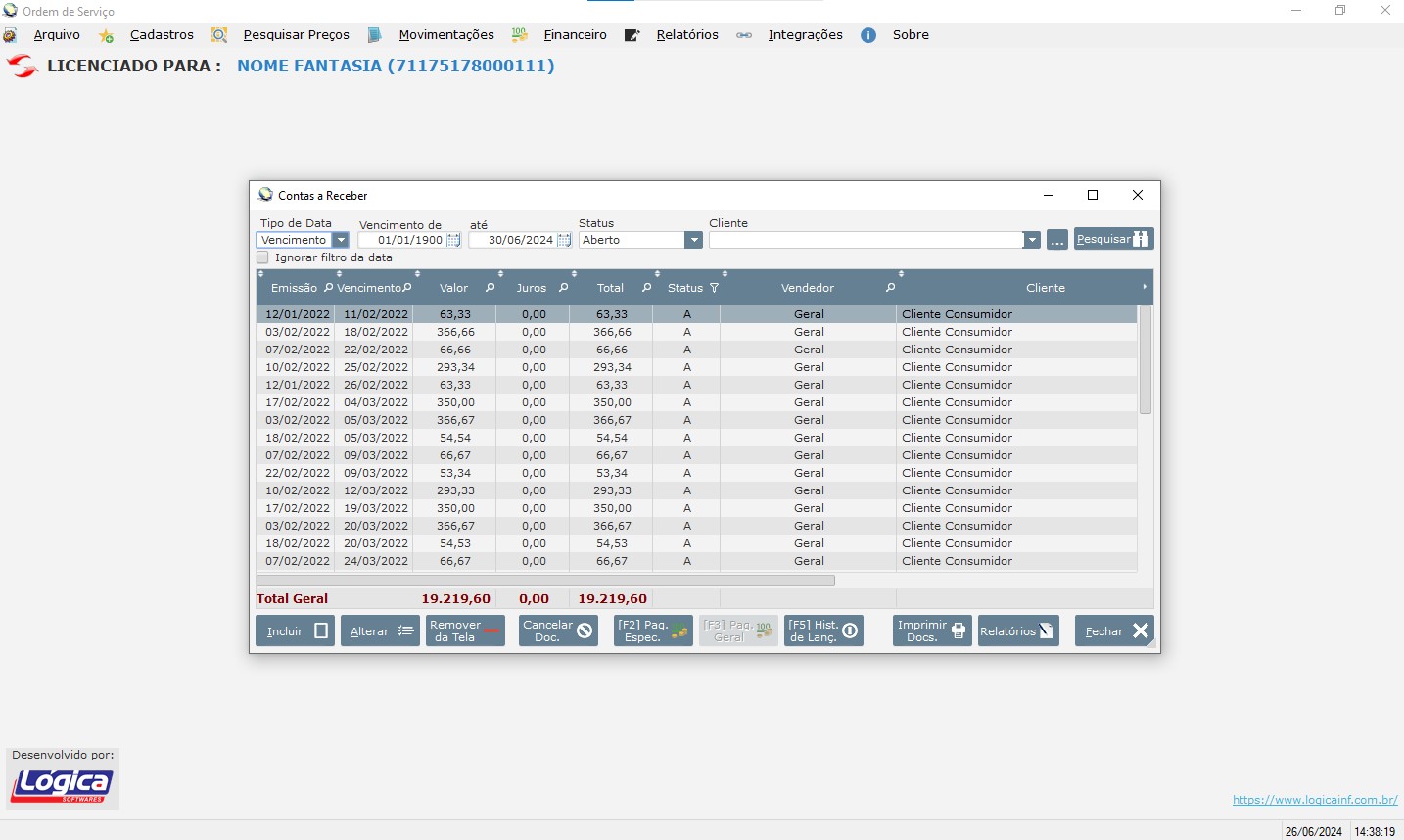Click the Pesquisar button
The image size is (1404, 840).
[1113, 239]
